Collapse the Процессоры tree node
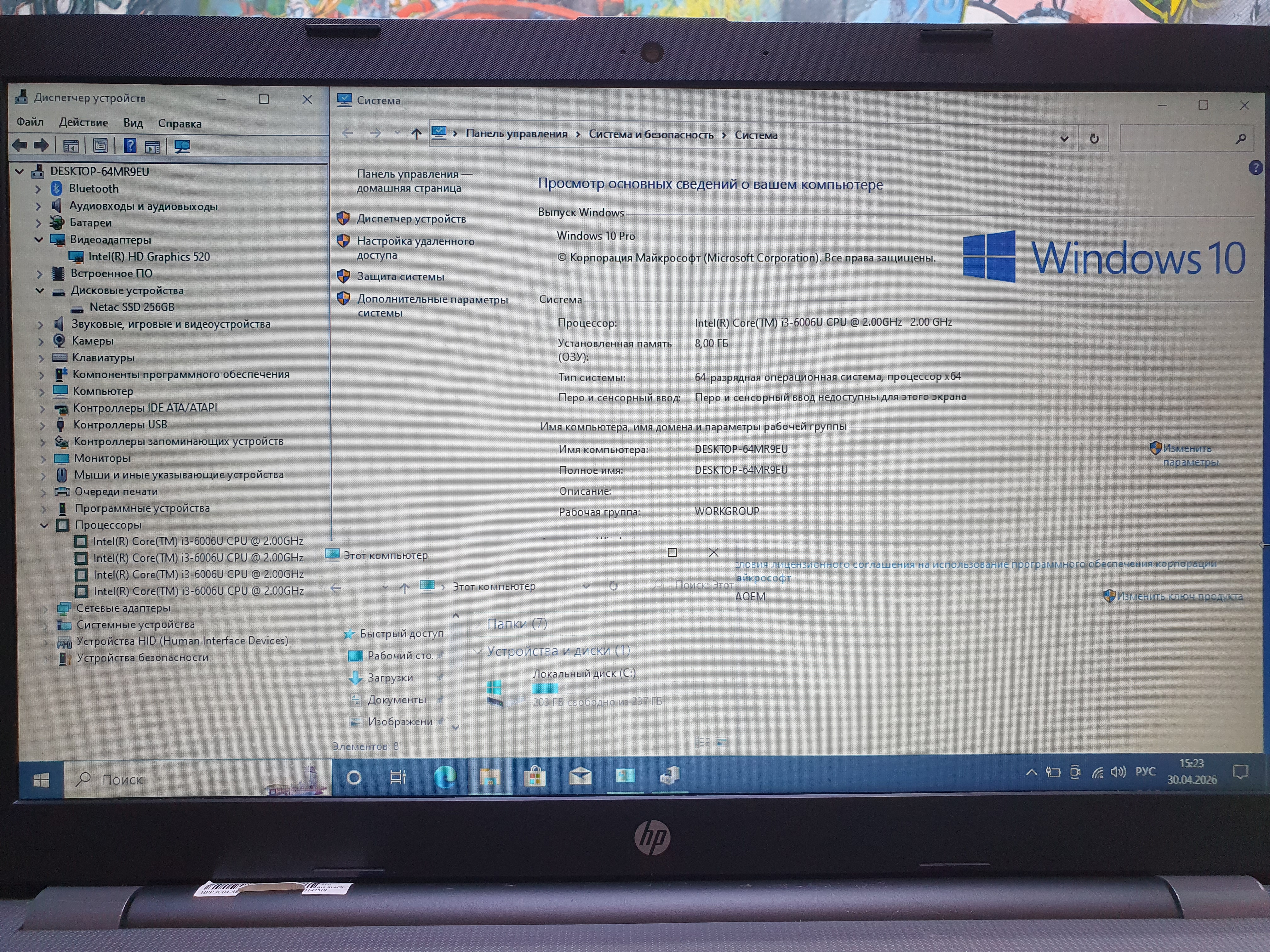Screen dimensions: 1270x952 coord(44,525)
